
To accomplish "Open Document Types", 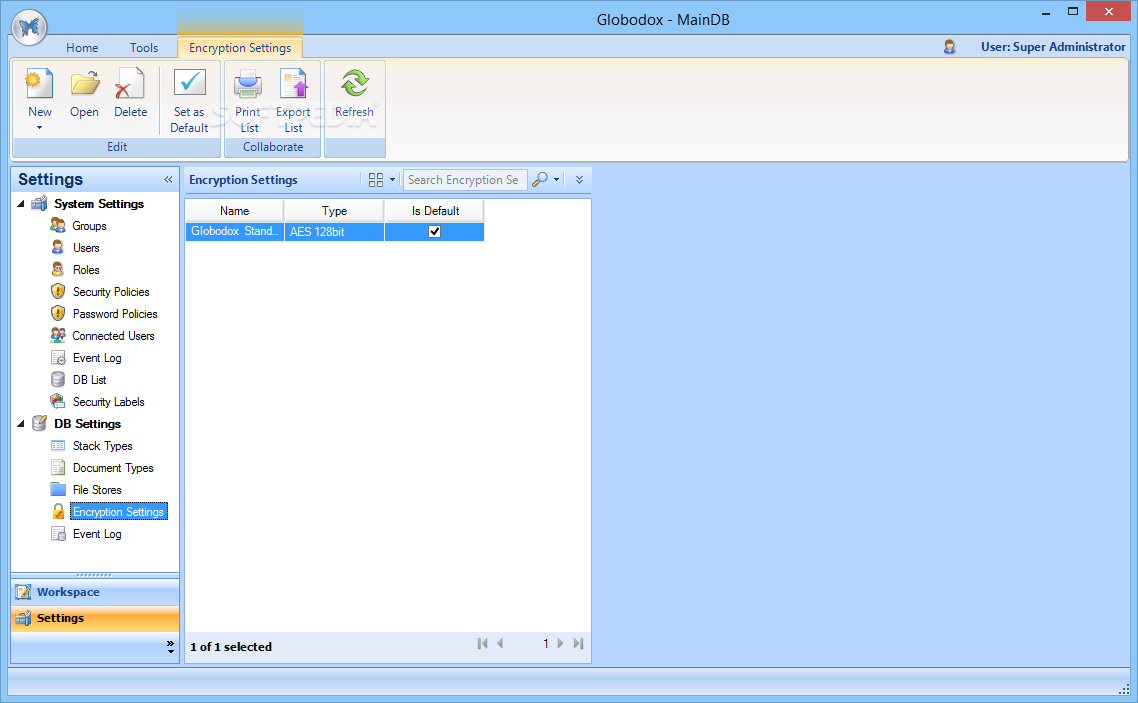I will [113, 468].
